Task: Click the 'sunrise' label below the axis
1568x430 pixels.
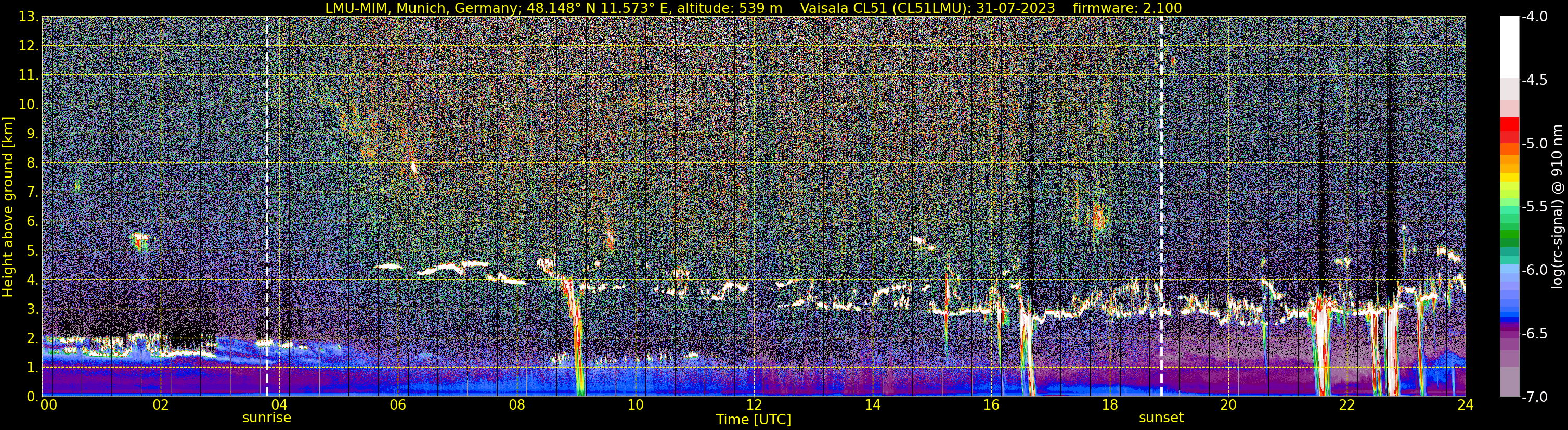Action: click(267, 418)
